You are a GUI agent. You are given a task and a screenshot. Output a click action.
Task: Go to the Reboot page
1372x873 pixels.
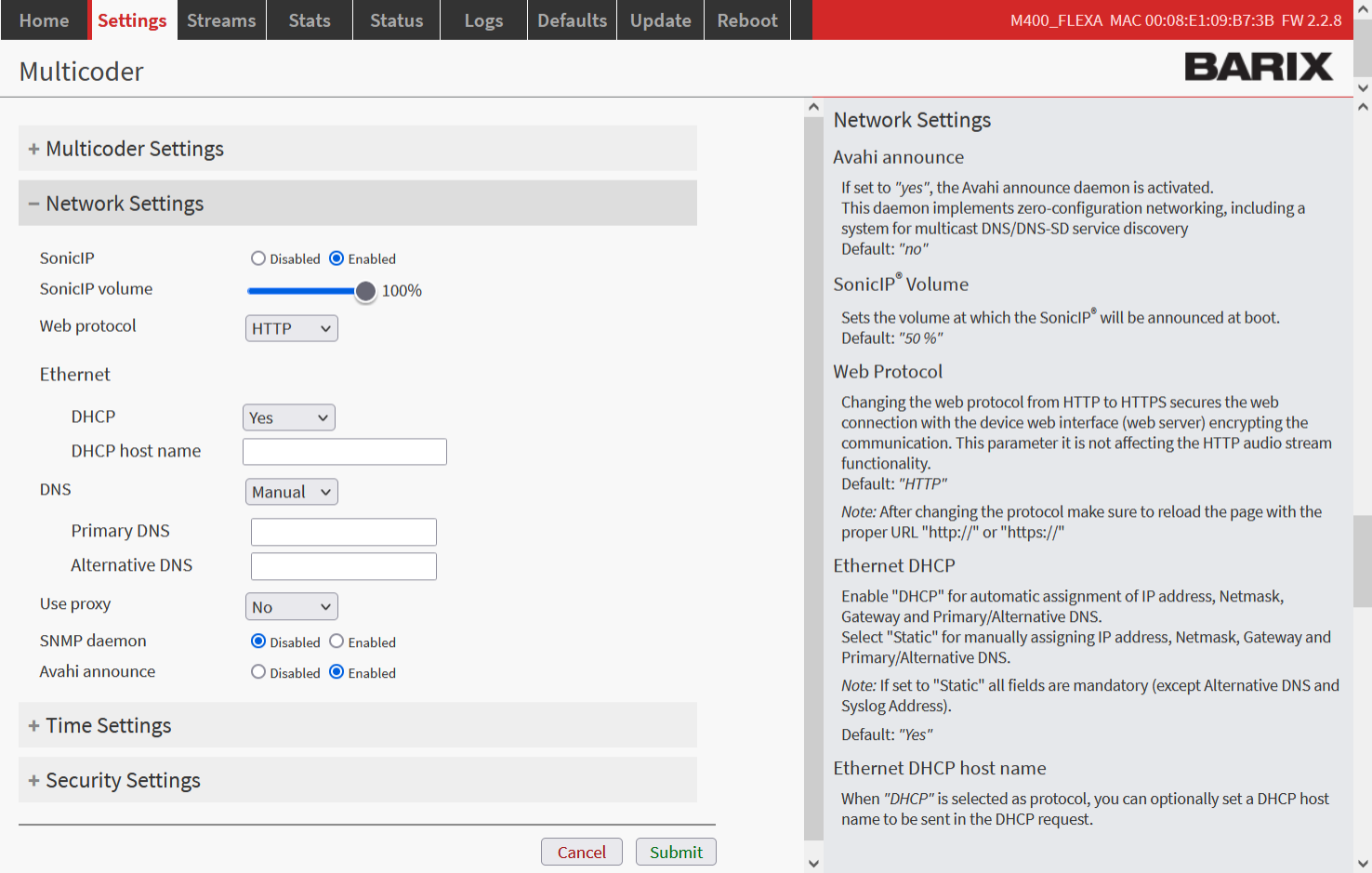pyautogui.click(x=746, y=20)
